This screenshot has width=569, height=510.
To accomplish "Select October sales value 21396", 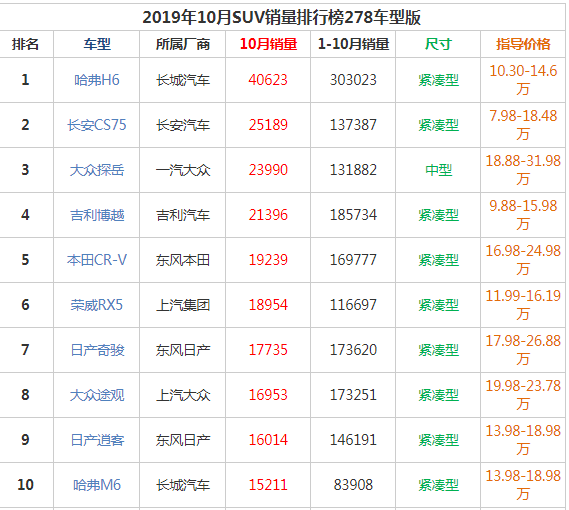I will point(268,215).
